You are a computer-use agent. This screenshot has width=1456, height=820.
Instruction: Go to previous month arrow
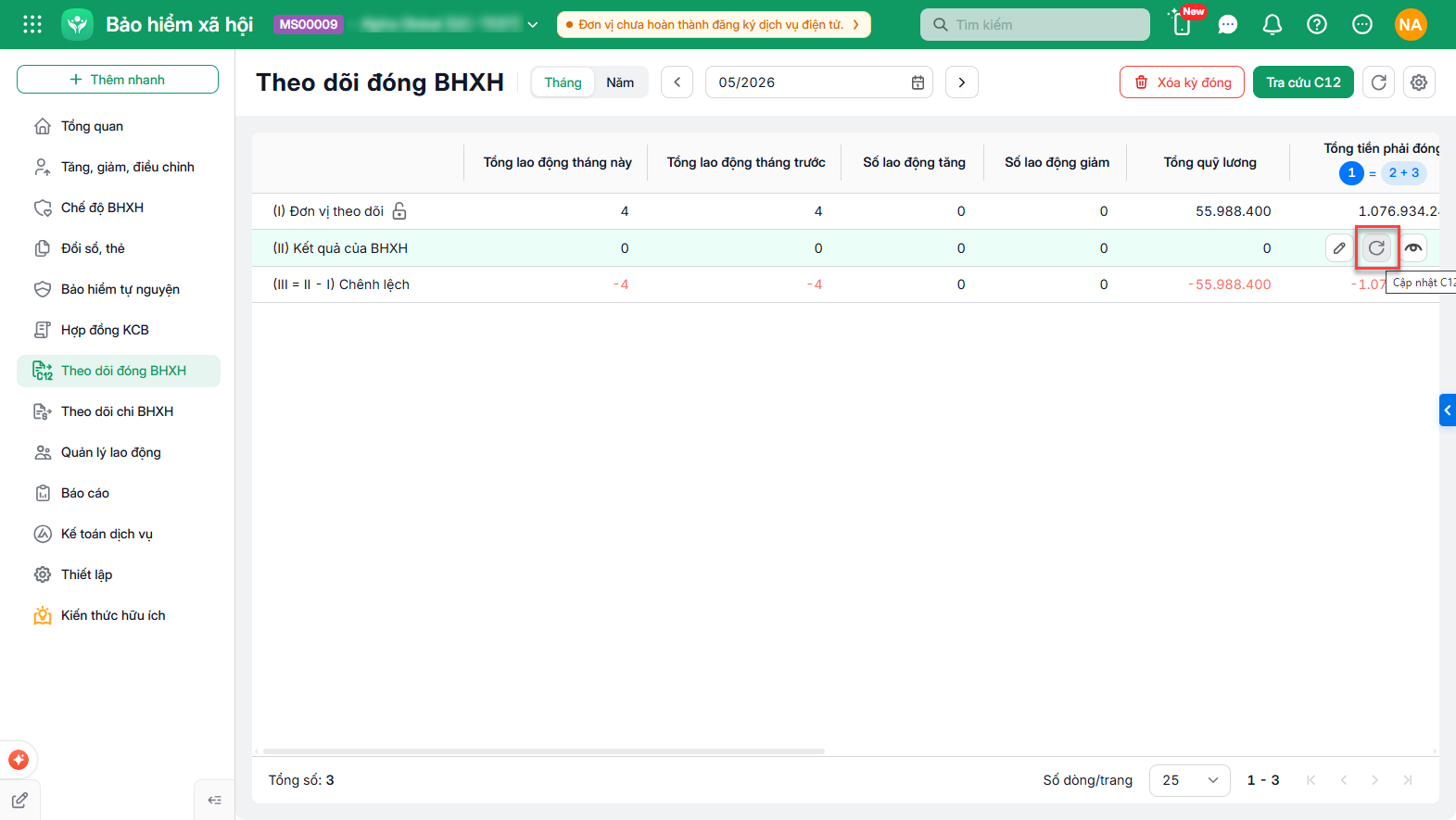click(x=677, y=82)
